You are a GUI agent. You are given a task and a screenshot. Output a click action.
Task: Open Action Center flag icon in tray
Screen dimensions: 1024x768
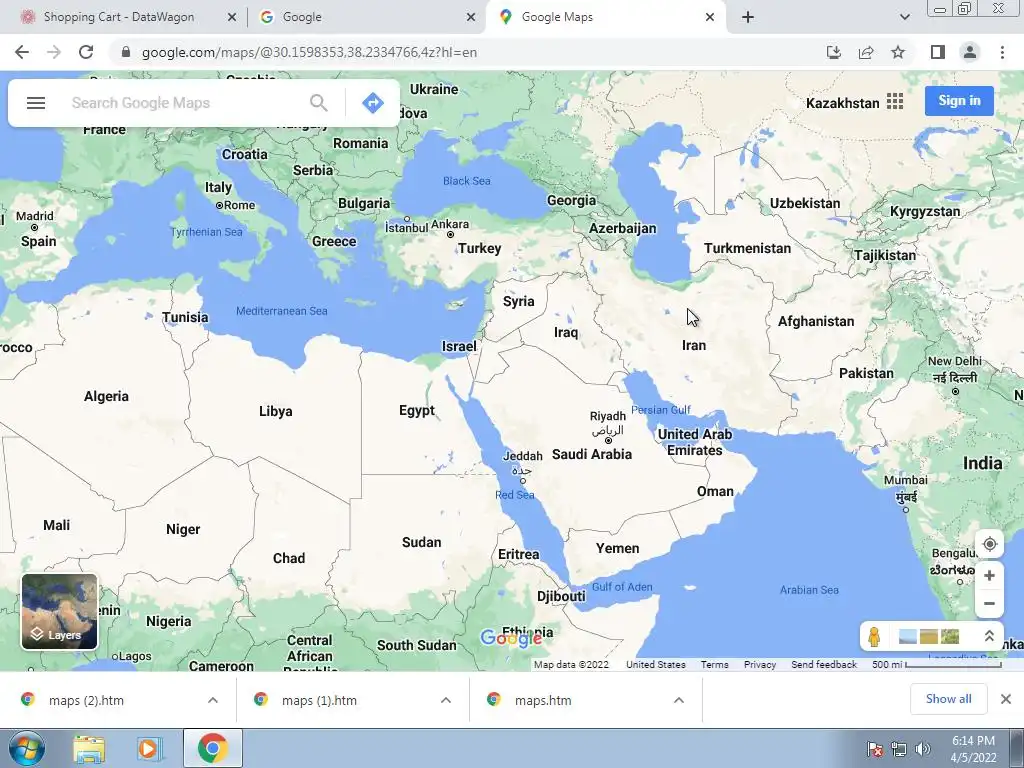click(875, 749)
